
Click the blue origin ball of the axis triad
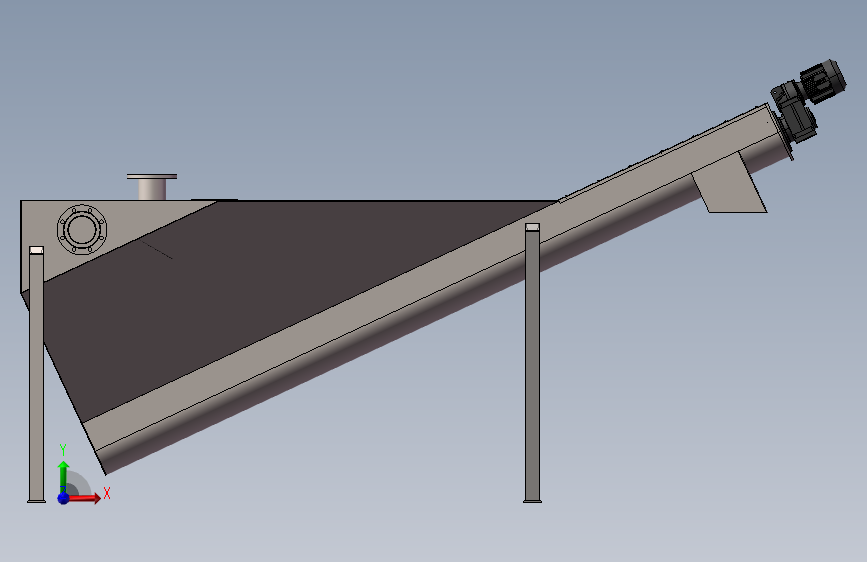point(64,498)
